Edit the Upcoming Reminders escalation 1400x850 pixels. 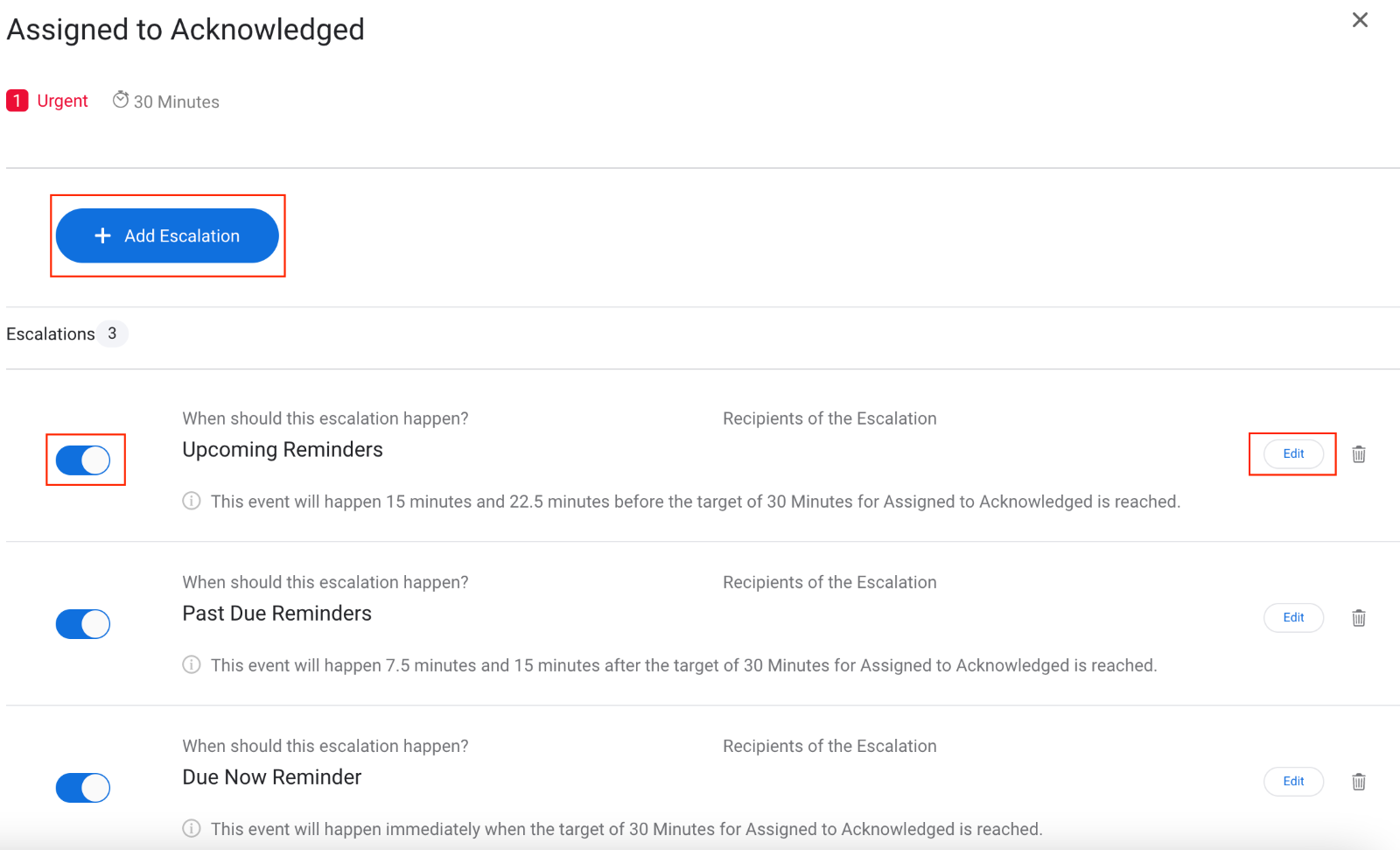1293,453
